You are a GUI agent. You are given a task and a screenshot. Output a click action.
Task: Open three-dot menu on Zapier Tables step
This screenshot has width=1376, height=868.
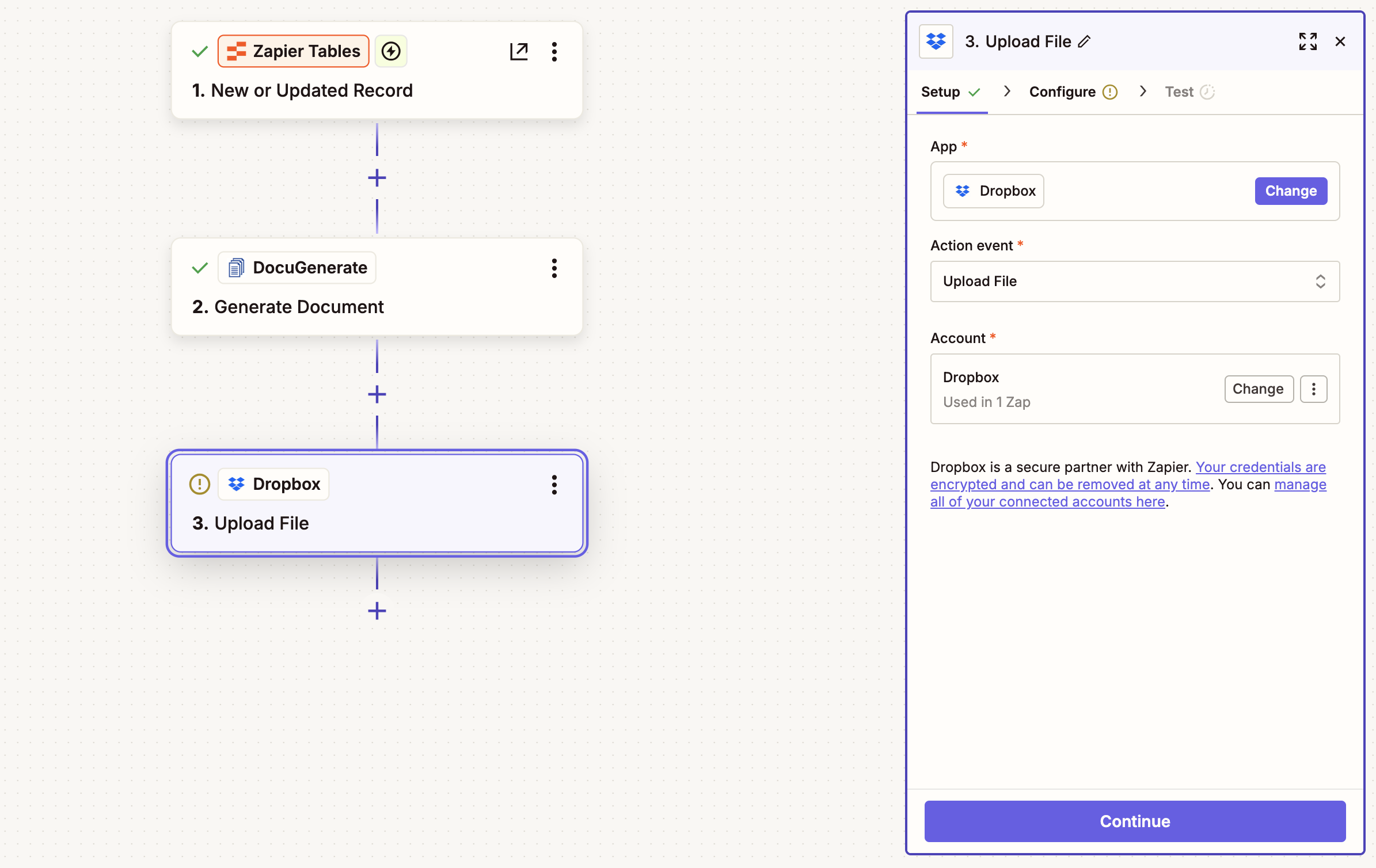[554, 51]
